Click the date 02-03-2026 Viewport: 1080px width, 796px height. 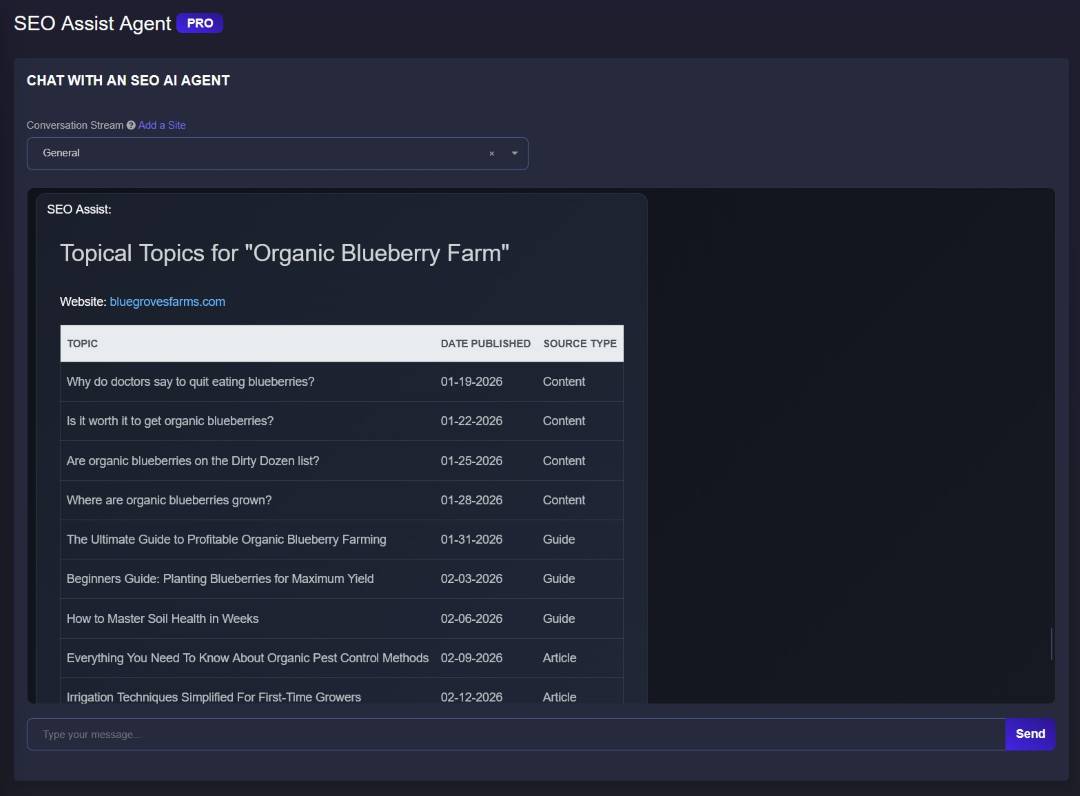472,578
